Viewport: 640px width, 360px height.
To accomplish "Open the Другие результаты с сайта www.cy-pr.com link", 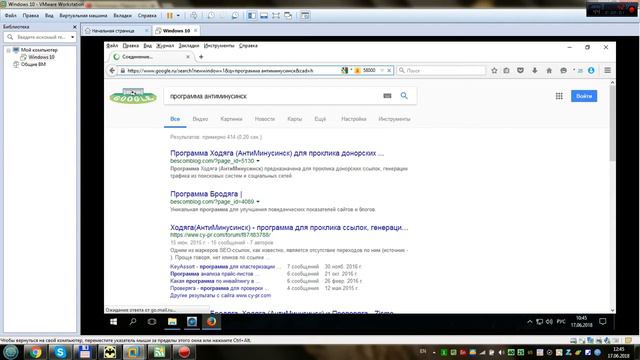I will pyautogui.click(x=220, y=295).
